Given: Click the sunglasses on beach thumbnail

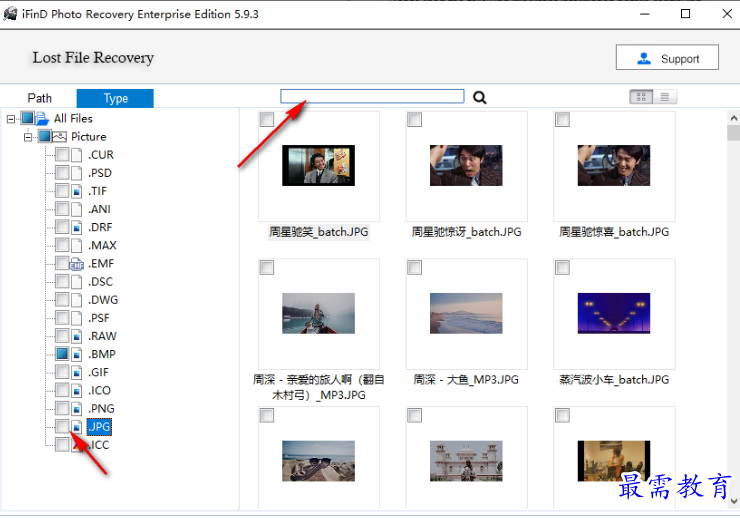Looking at the screenshot, I should pyautogui.click(x=318, y=461).
